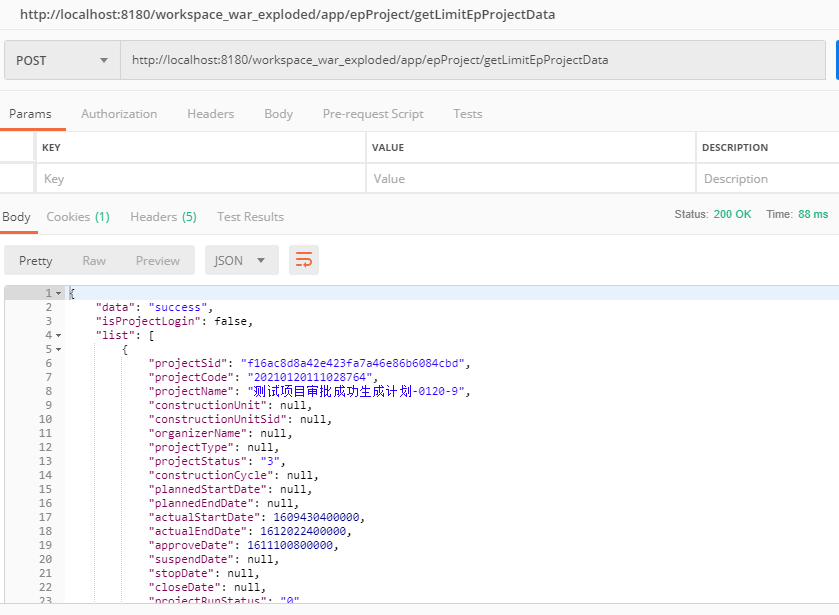Click the Key parameter input cell
Image resolution: width=839 pixels, height=615 pixels.
(201, 179)
